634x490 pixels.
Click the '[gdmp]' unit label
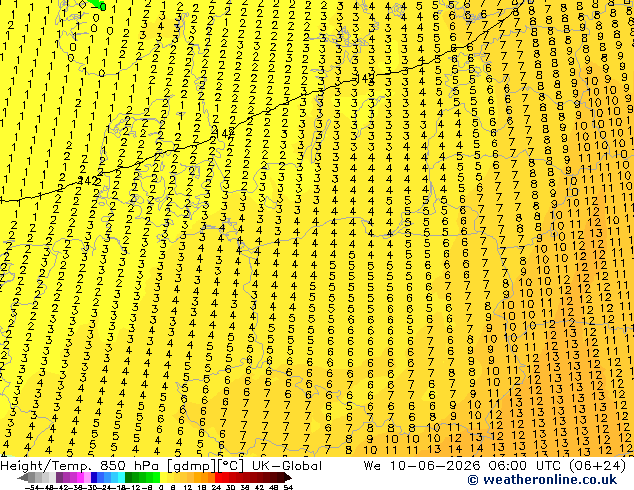(192, 466)
